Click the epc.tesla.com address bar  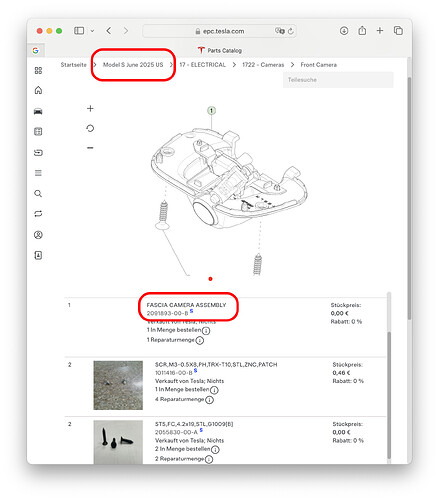(x=219, y=31)
